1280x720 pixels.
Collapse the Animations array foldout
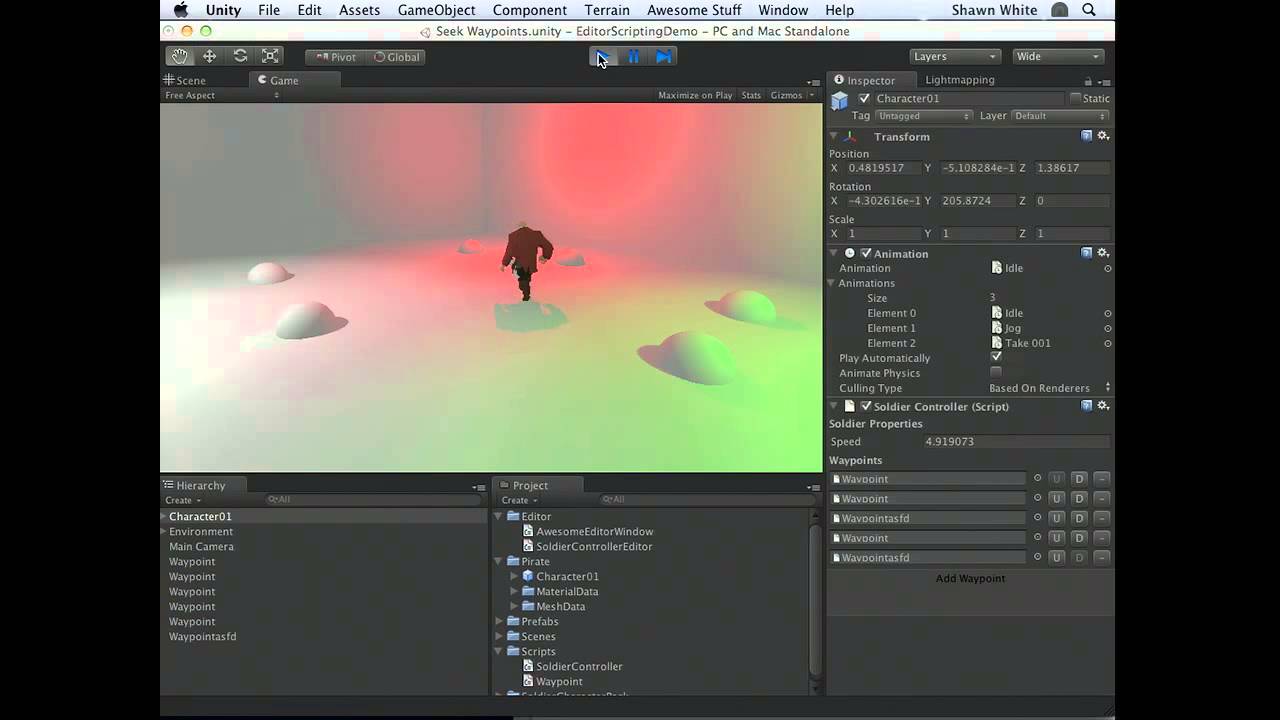point(831,283)
